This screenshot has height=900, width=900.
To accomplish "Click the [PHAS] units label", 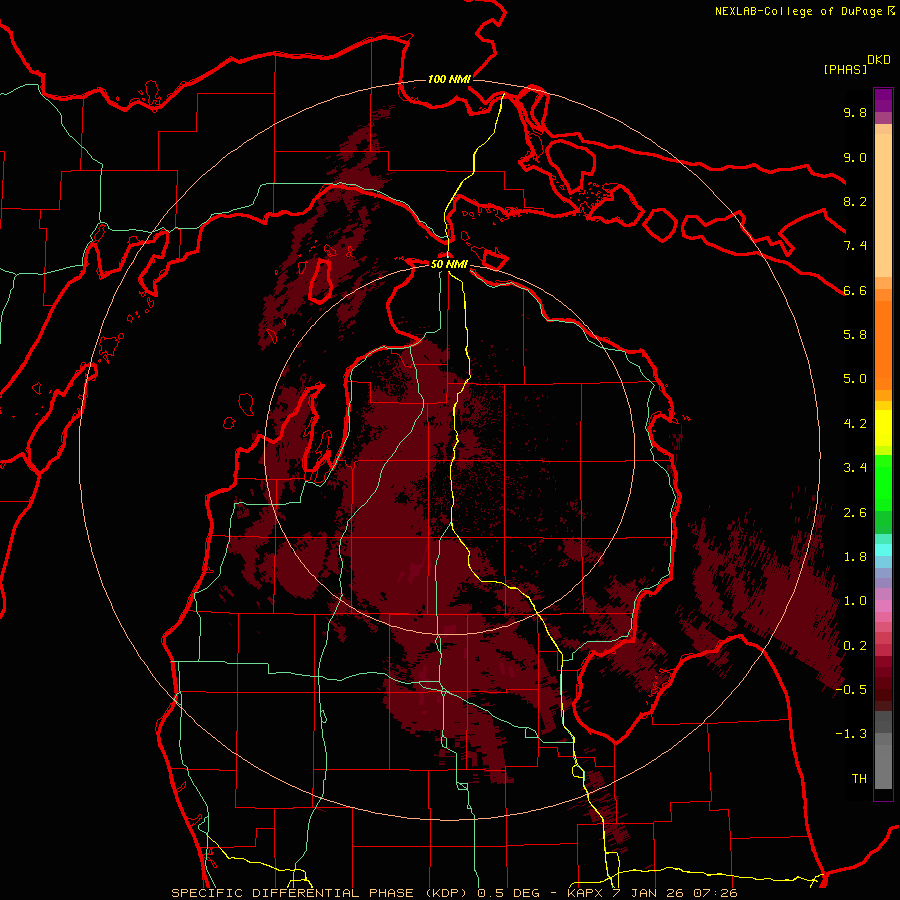I will pos(845,70).
